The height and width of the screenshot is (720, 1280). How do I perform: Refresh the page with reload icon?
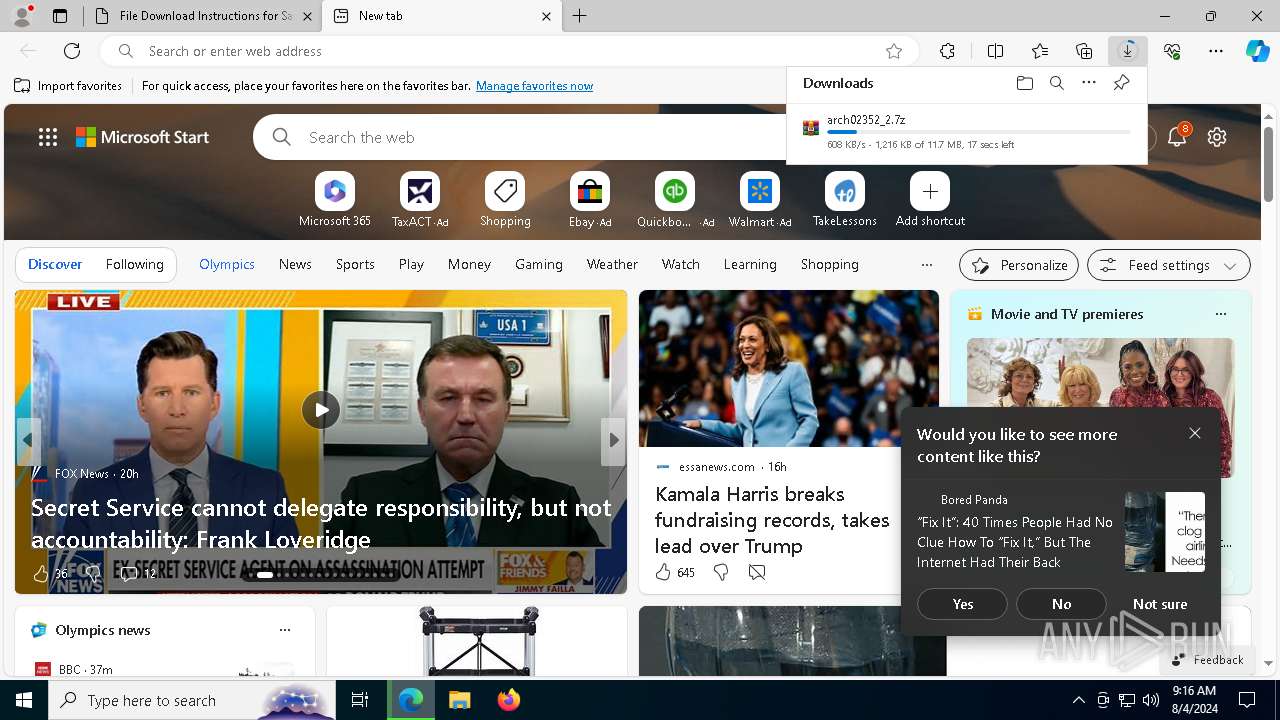72,51
